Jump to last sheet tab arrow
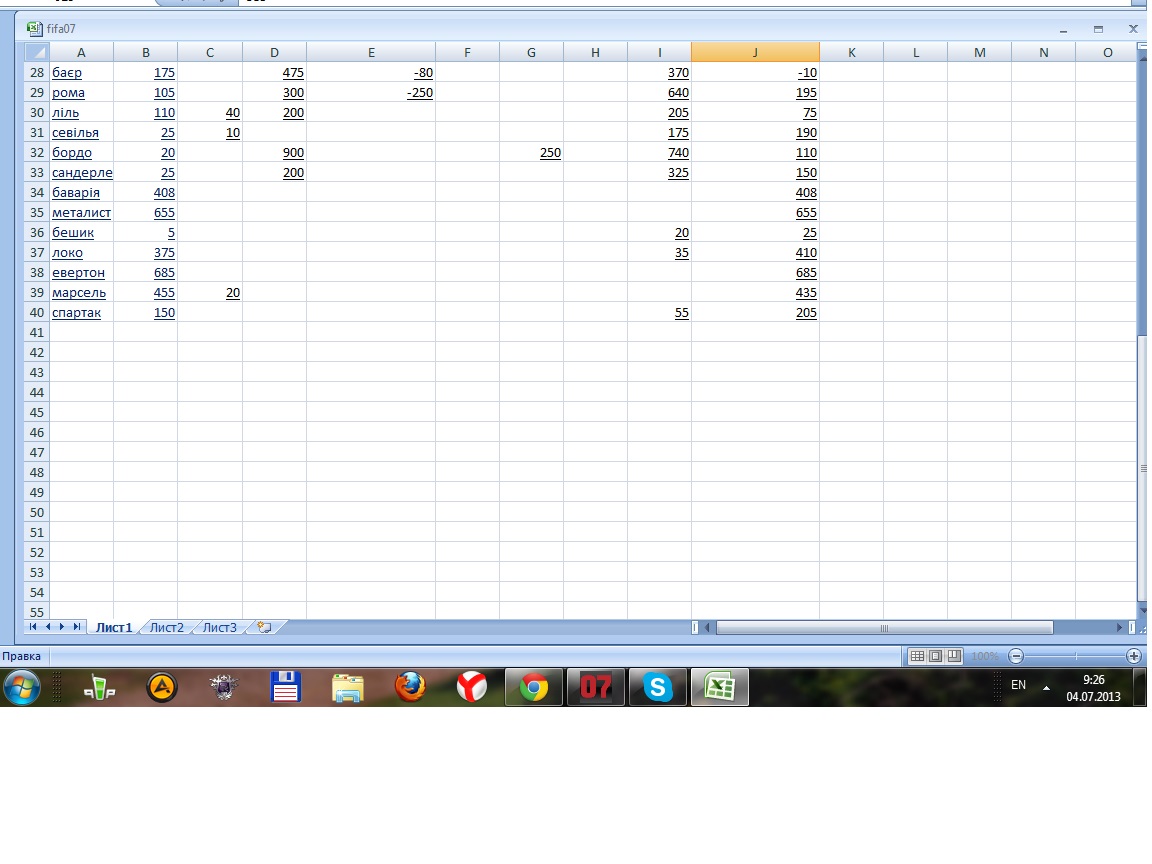This screenshot has height=864, width=1152. [76, 627]
